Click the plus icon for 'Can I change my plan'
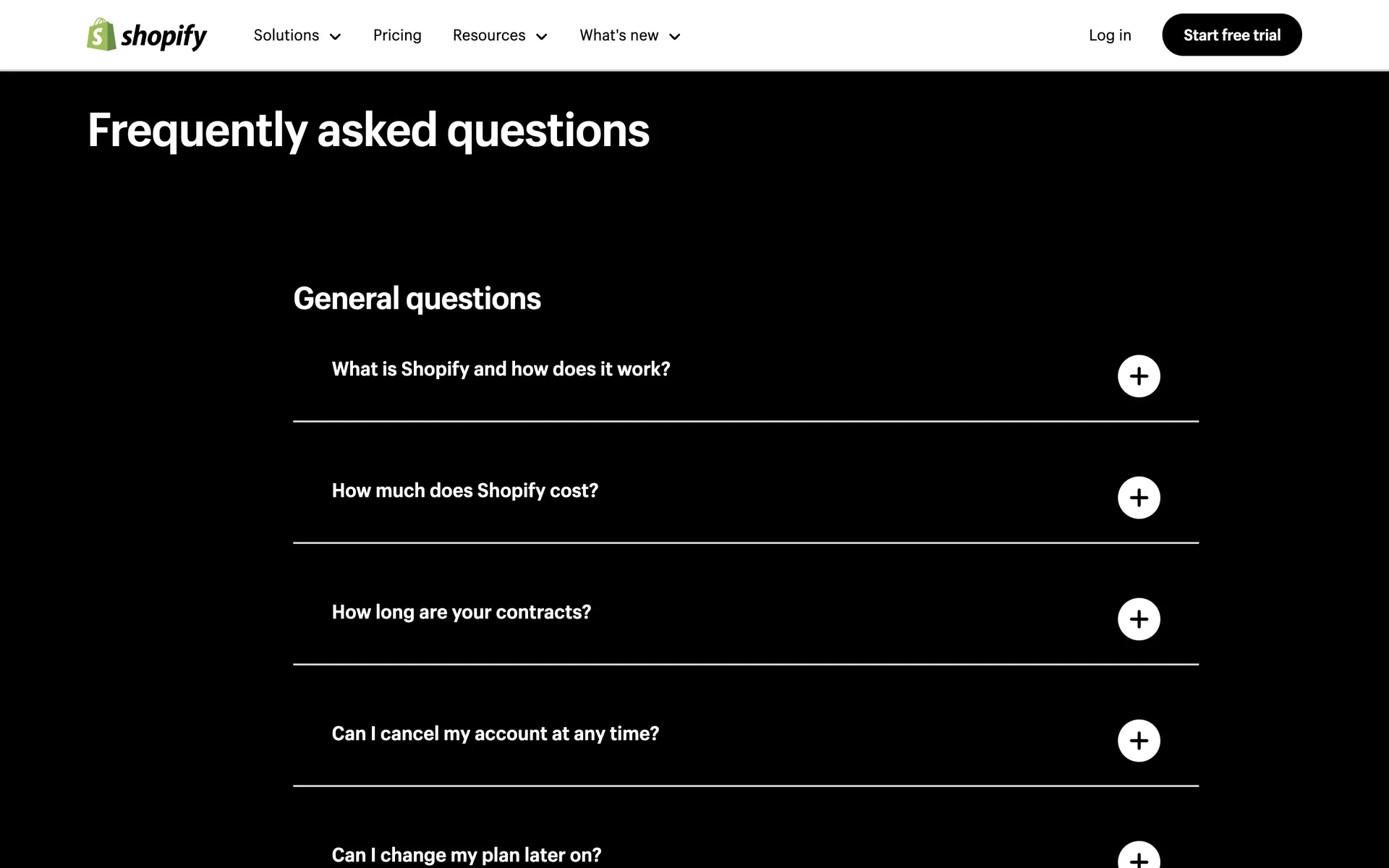The width and height of the screenshot is (1389, 868). coord(1139,858)
